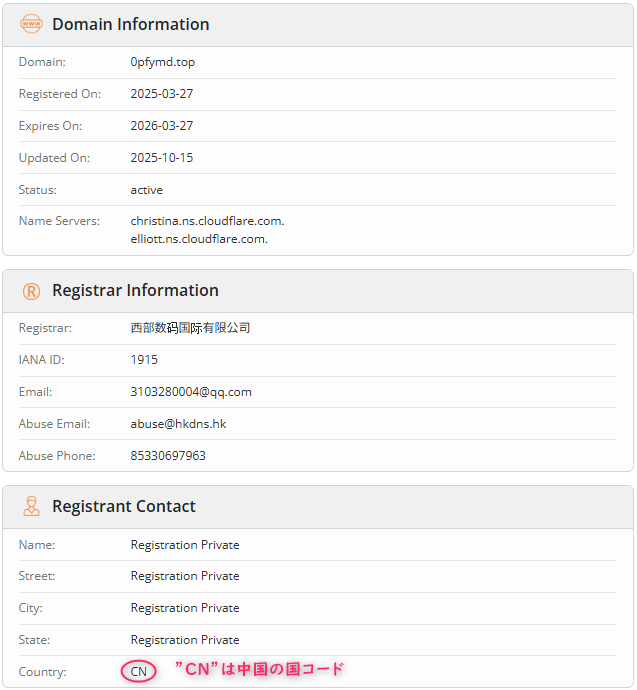Click the registrar email 3103280004@qq.com
The height and width of the screenshot is (690, 637).
pos(191,392)
